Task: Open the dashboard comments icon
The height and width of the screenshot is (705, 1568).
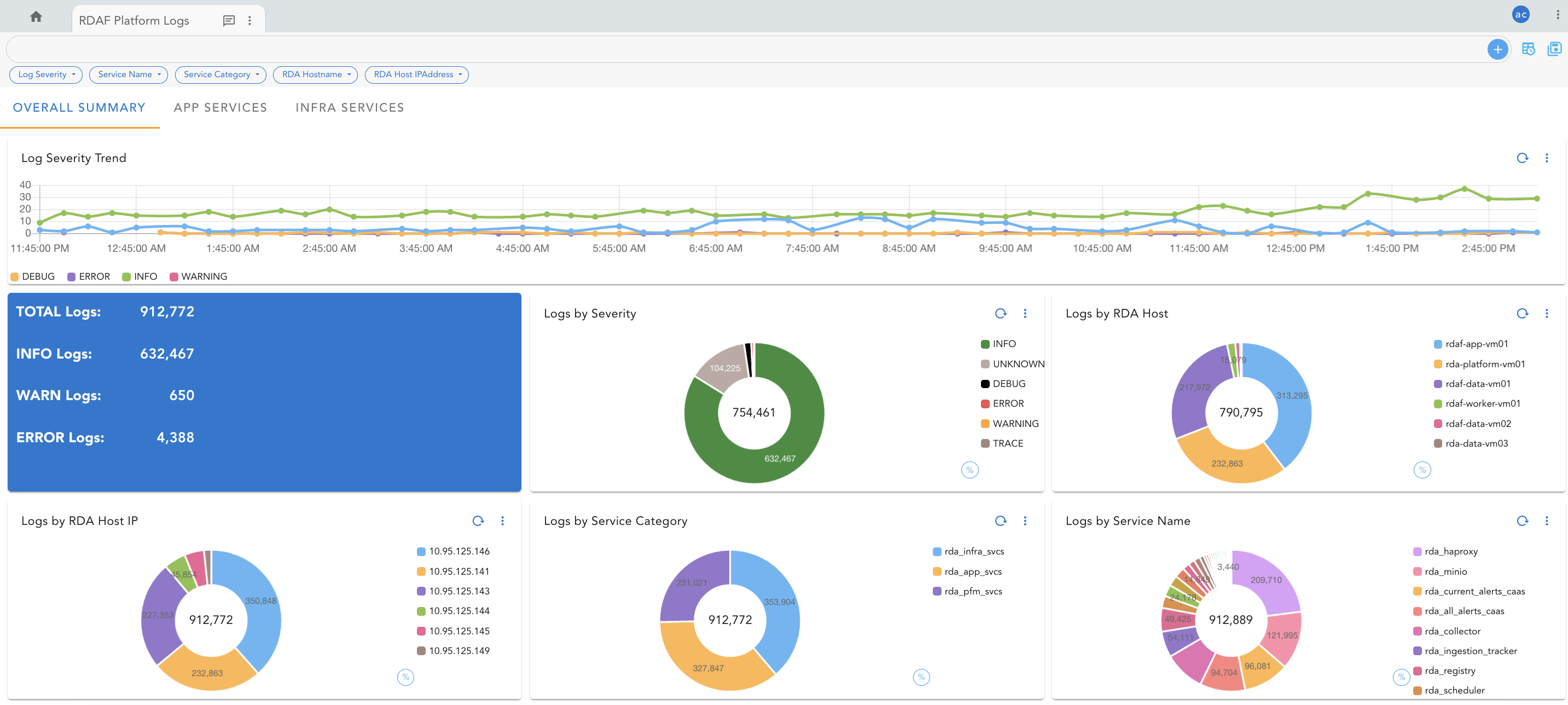Action: coord(229,21)
